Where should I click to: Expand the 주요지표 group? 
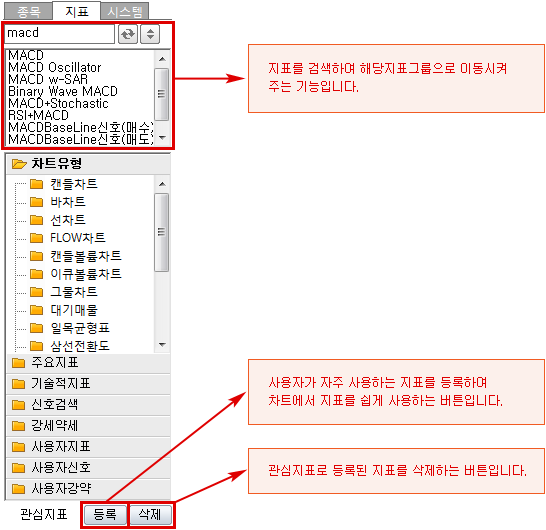click(88, 363)
